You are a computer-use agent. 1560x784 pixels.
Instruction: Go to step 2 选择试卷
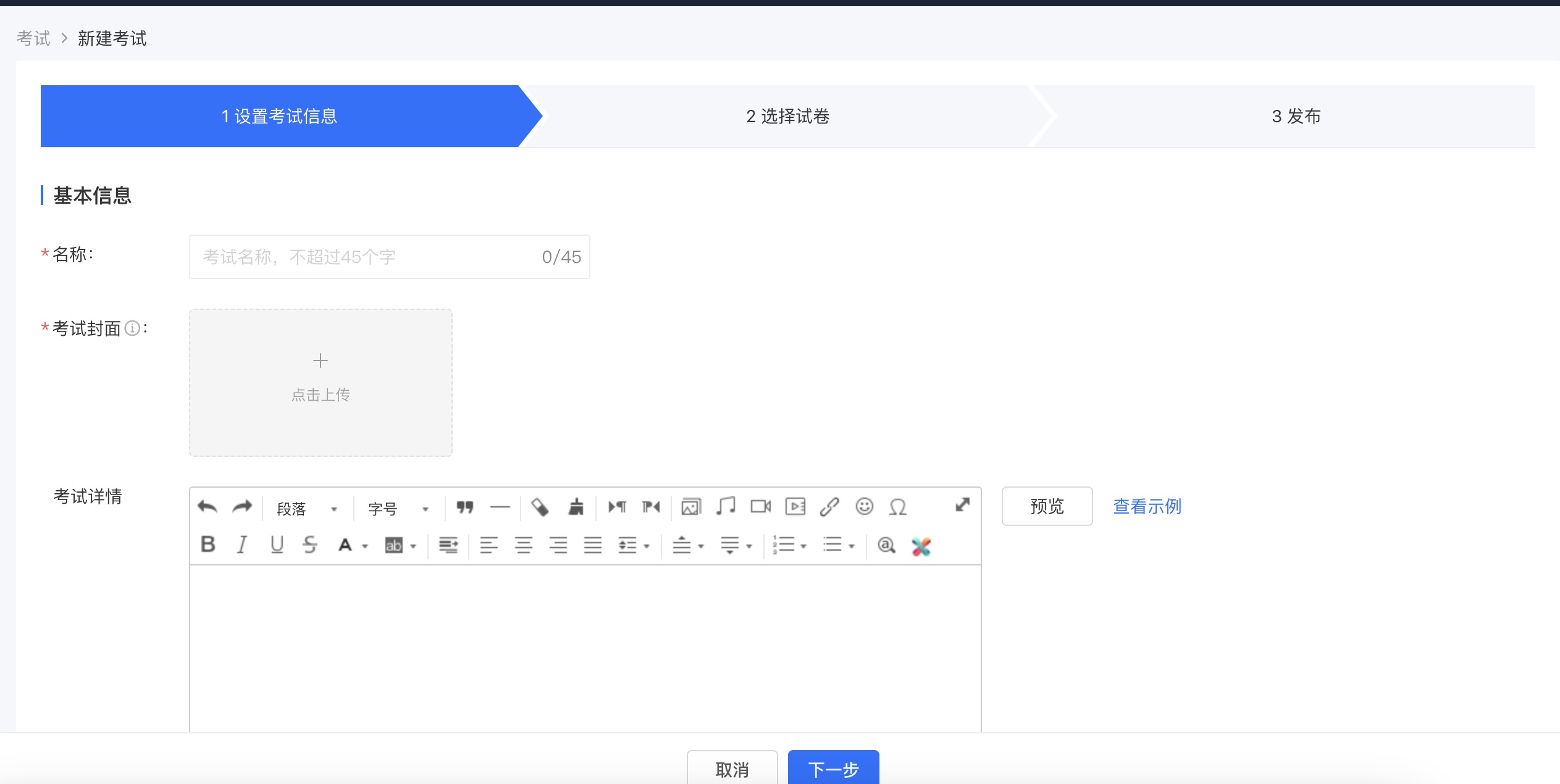click(x=787, y=116)
